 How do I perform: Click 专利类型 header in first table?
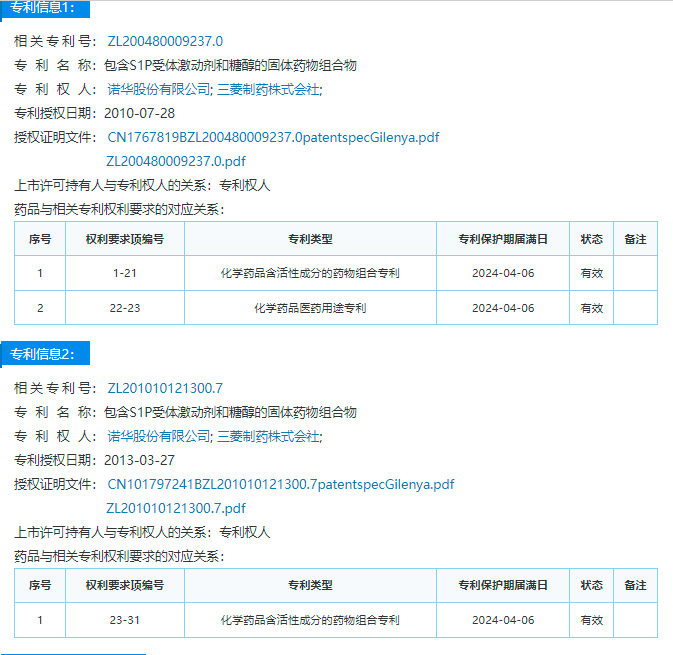point(310,239)
